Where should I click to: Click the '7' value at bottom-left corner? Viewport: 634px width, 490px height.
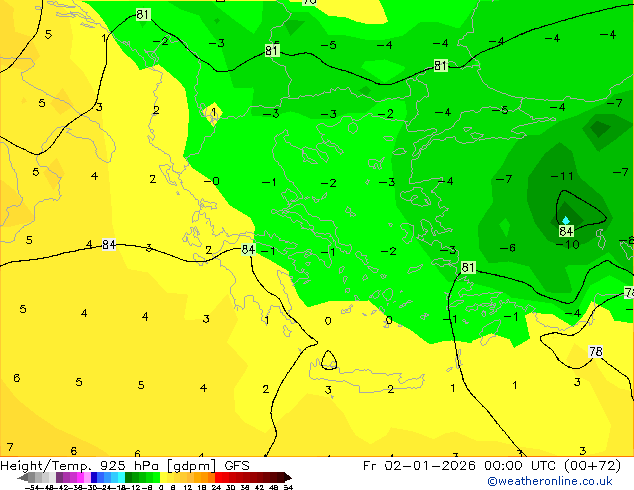click(x=10, y=447)
